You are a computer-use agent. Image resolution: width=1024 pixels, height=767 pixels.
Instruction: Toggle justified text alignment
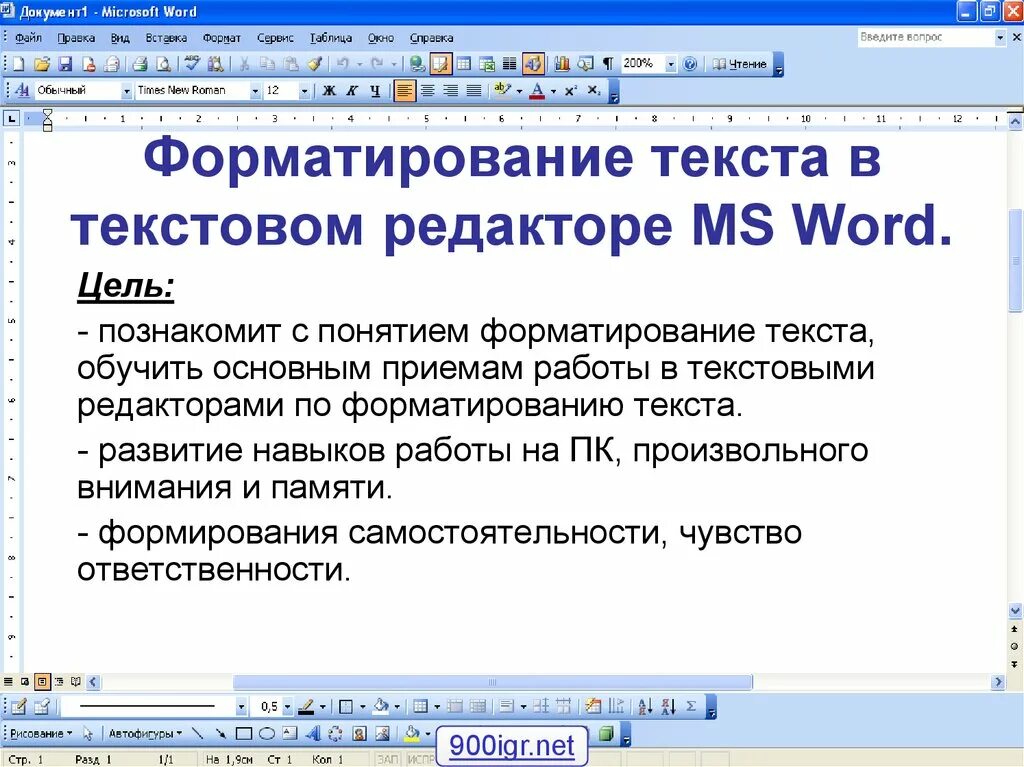pos(474,90)
